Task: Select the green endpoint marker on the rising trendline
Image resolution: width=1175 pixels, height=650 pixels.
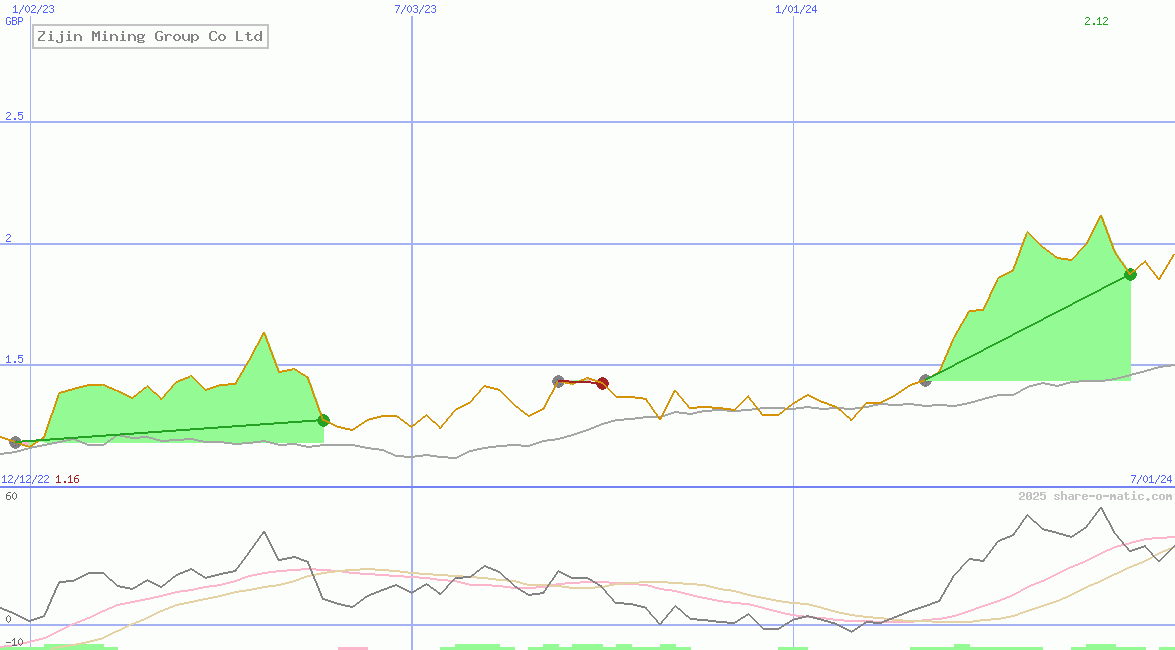Action: (1130, 274)
